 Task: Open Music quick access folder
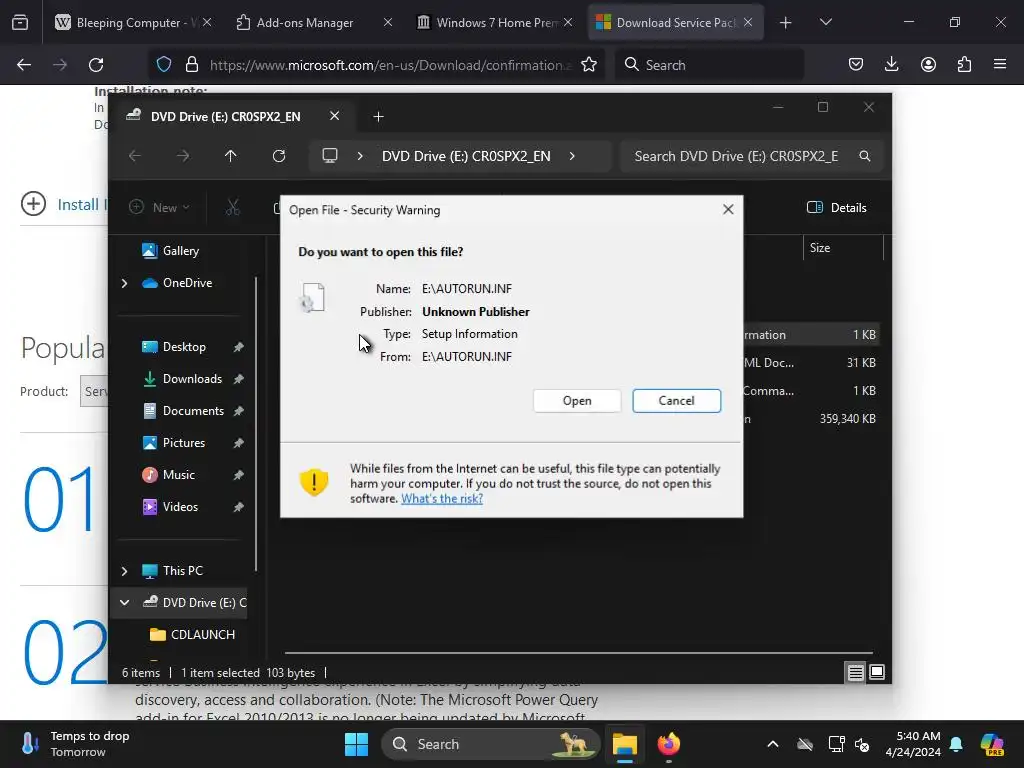179,475
